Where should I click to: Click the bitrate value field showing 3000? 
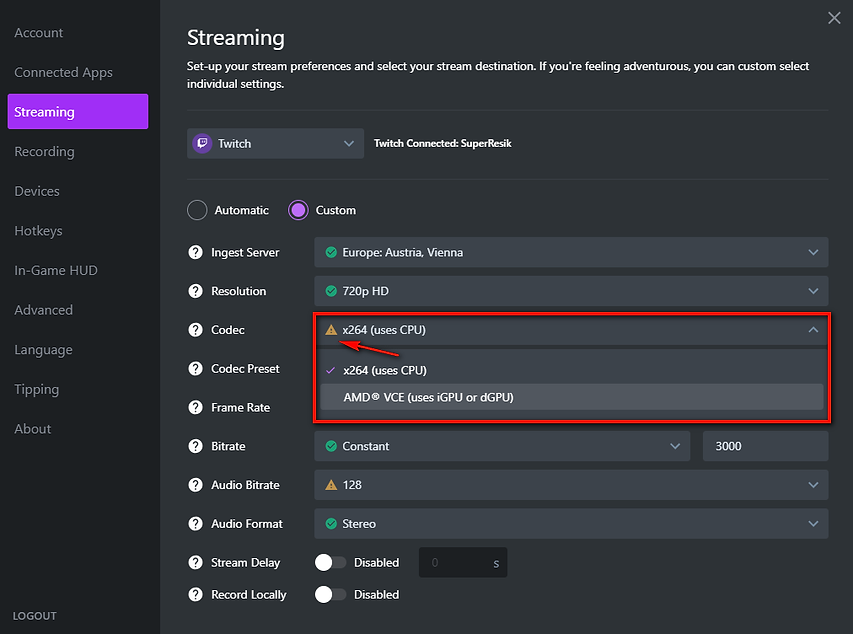point(765,446)
